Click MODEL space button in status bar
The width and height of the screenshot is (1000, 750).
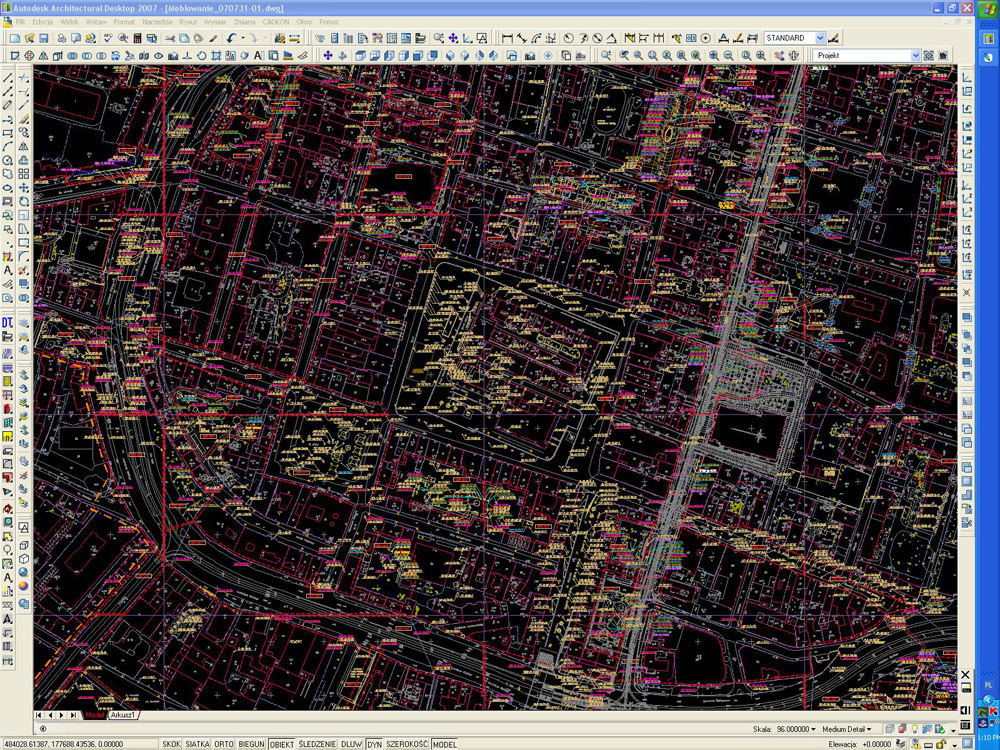tap(445, 744)
